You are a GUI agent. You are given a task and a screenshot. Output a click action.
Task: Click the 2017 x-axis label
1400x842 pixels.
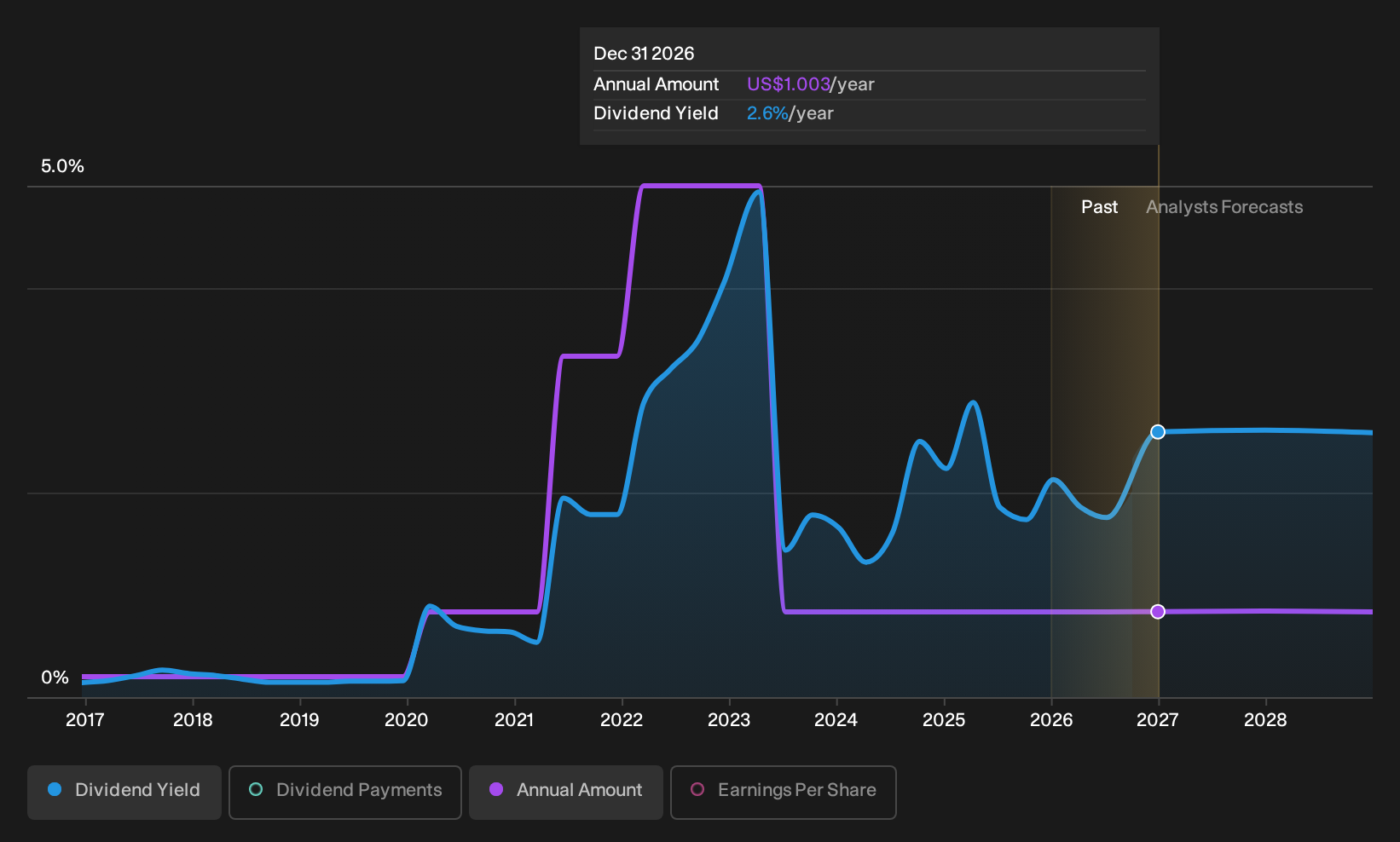tap(85, 720)
